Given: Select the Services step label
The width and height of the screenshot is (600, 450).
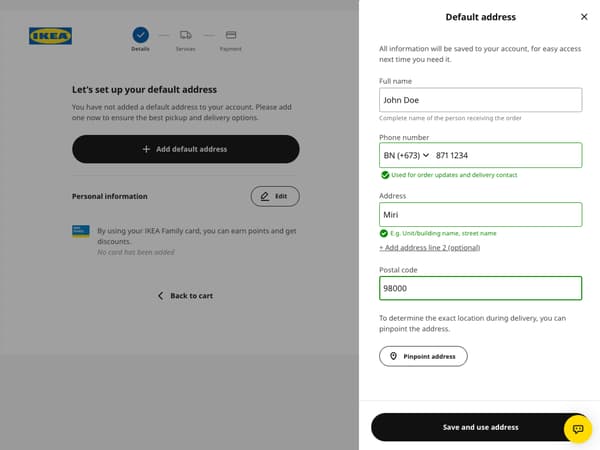Looking at the screenshot, I should (x=186, y=49).
